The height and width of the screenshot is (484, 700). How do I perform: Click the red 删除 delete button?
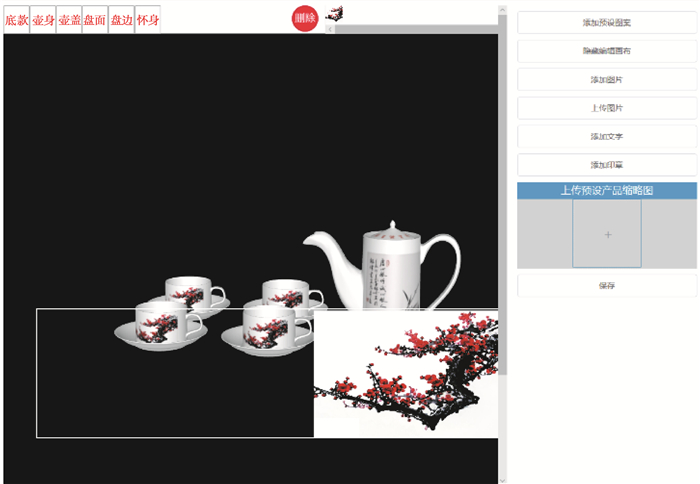click(304, 18)
